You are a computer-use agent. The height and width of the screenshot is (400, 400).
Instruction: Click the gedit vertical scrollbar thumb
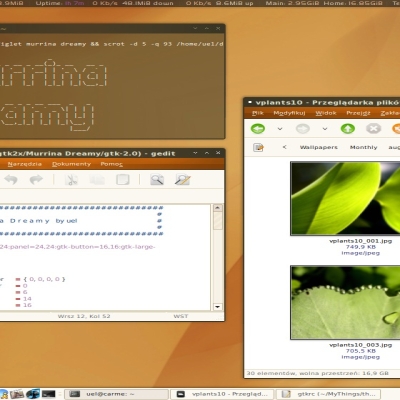coord(218,221)
